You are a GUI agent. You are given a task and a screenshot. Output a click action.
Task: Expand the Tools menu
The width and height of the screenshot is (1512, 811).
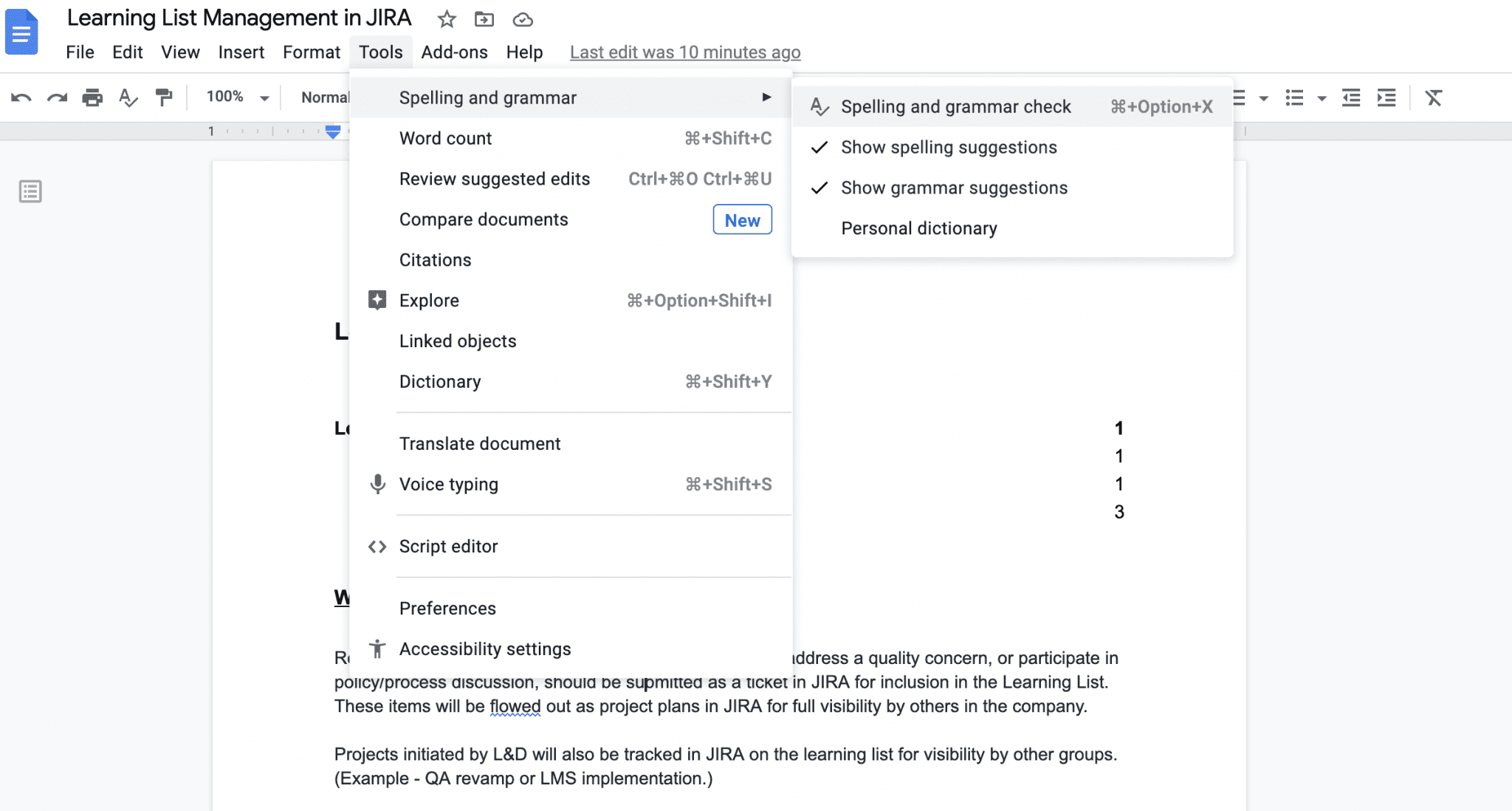pyautogui.click(x=380, y=51)
